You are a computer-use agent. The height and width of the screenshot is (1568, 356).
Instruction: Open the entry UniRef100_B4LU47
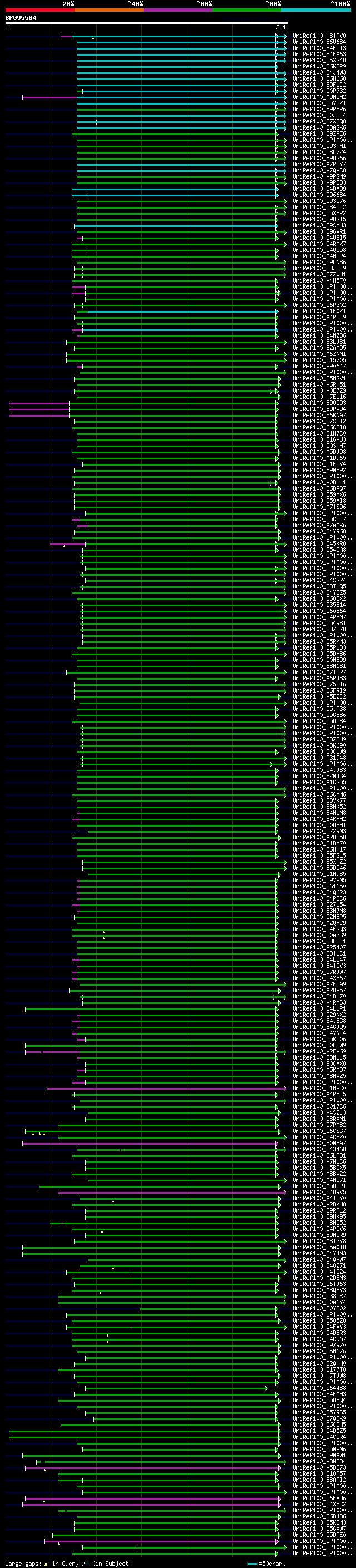[x=319, y=959]
